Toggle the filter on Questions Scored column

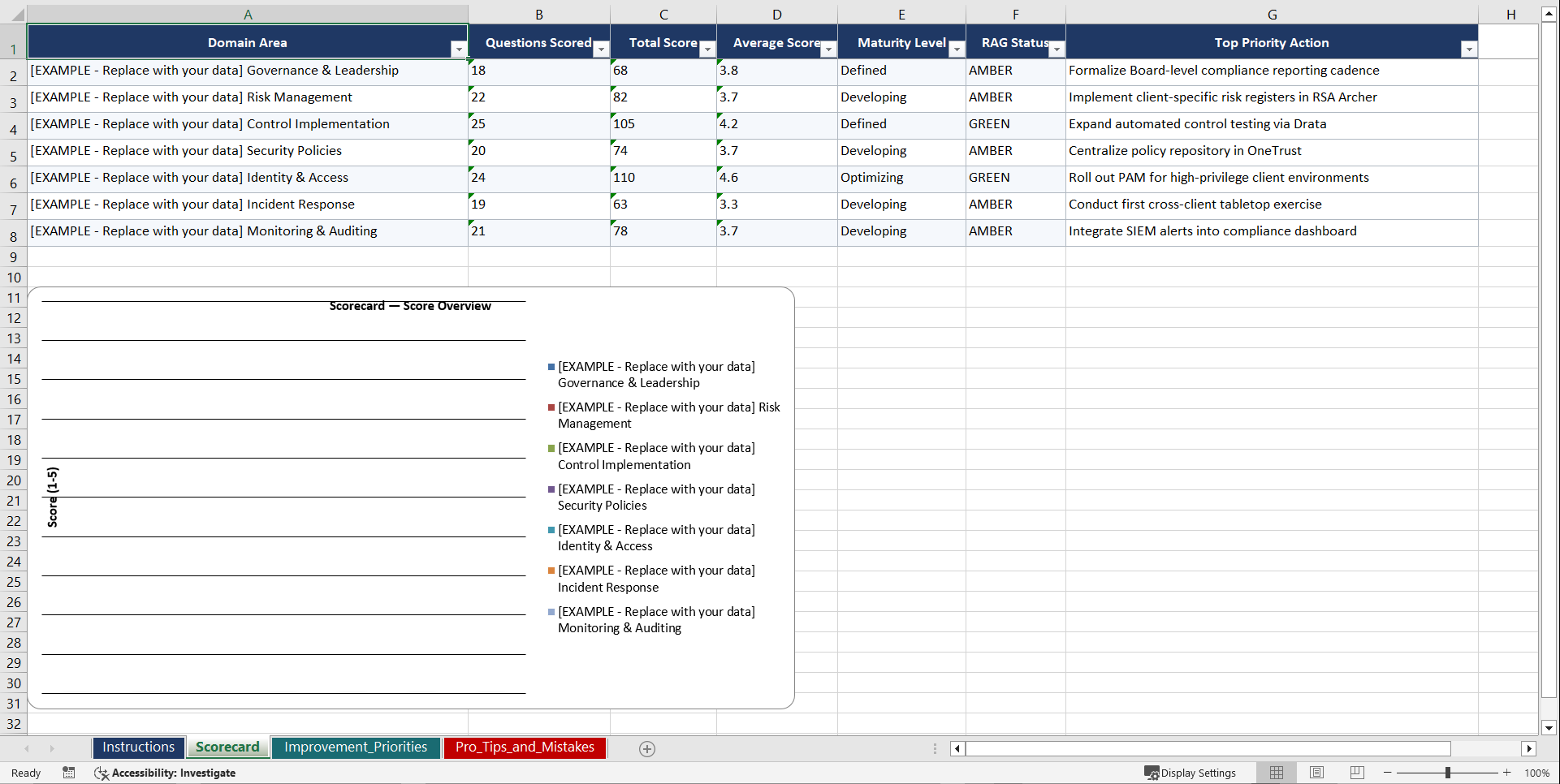click(x=601, y=49)
